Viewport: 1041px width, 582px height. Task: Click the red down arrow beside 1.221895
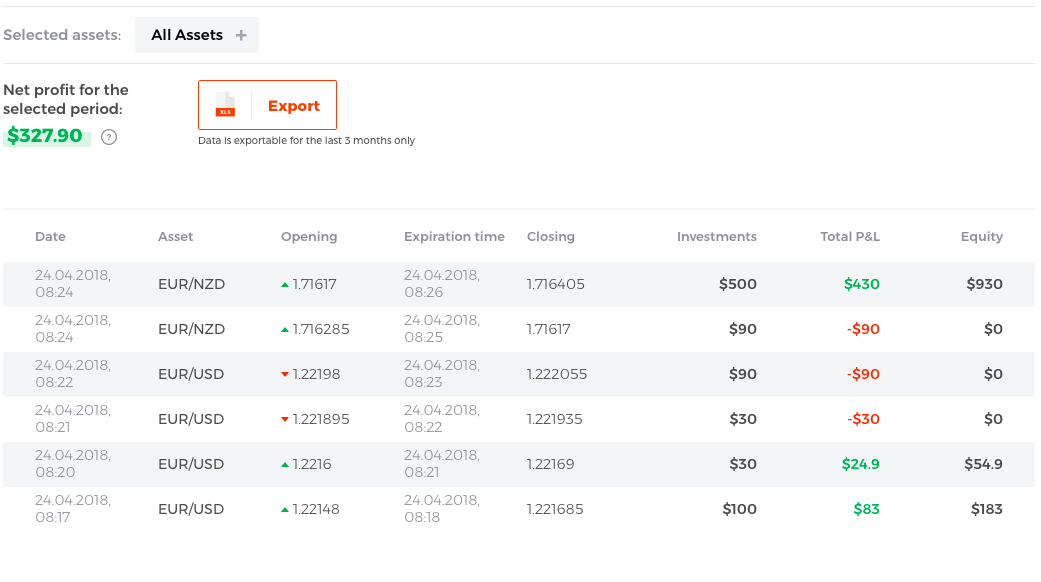point(285,419)
